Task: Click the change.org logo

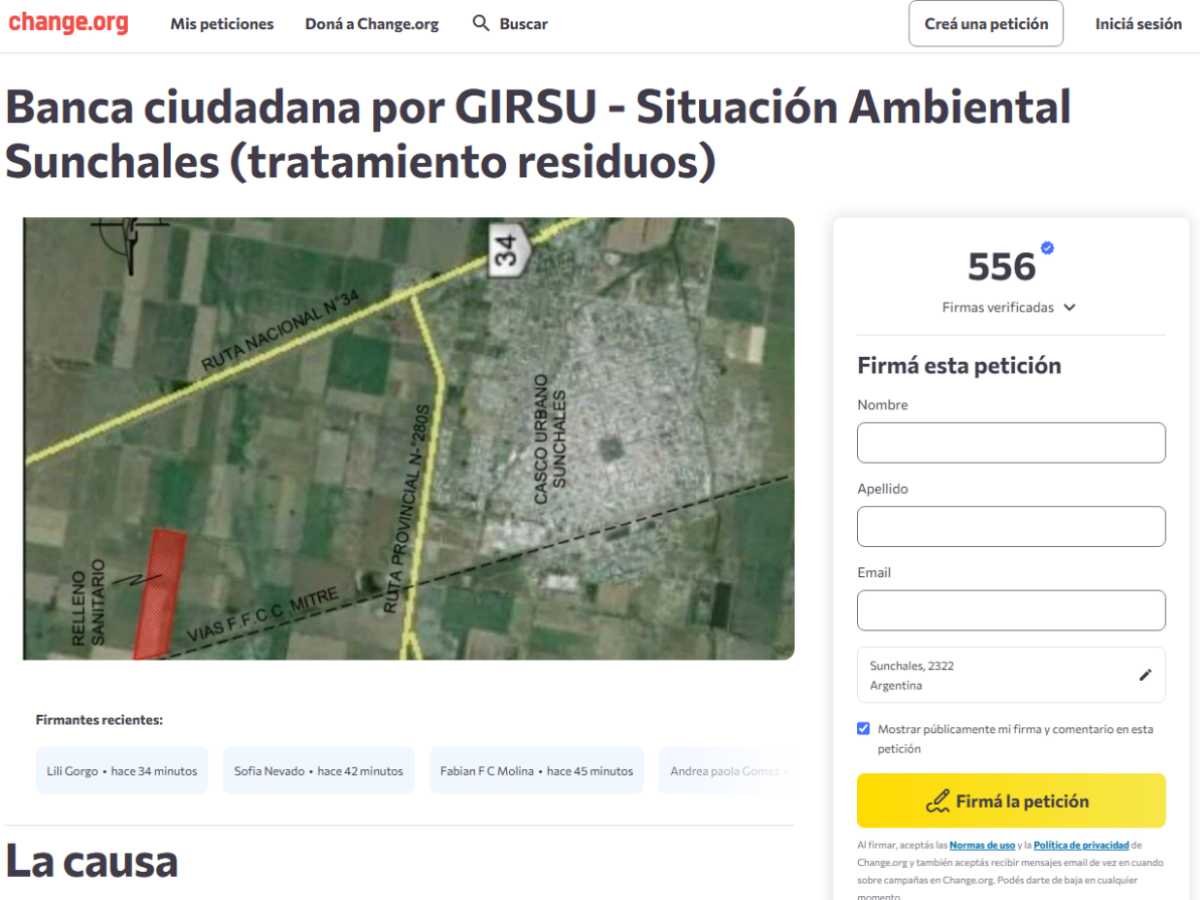Action: 68,23
